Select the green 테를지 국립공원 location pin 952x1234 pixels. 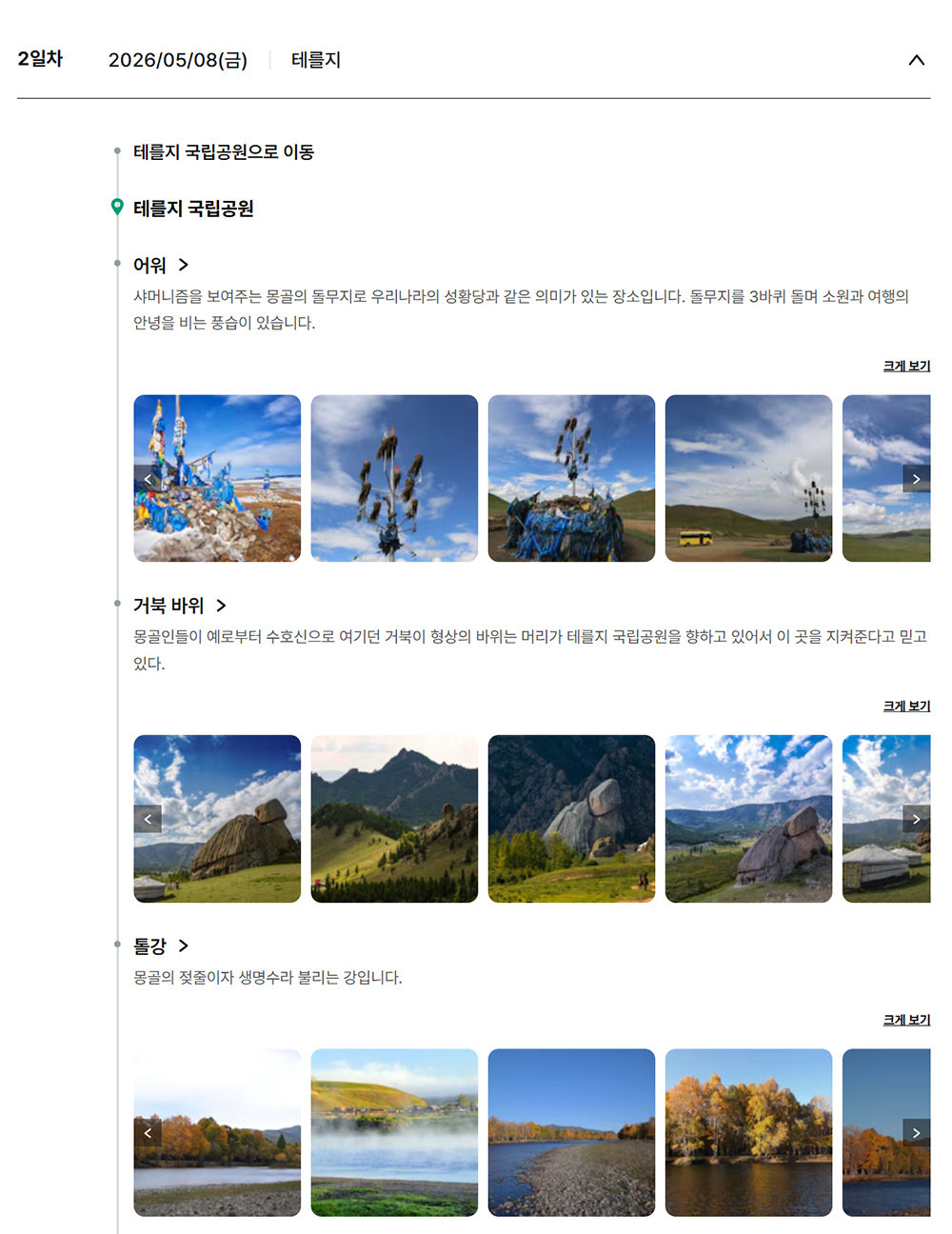pyautogui.click(x=117, y=208)
